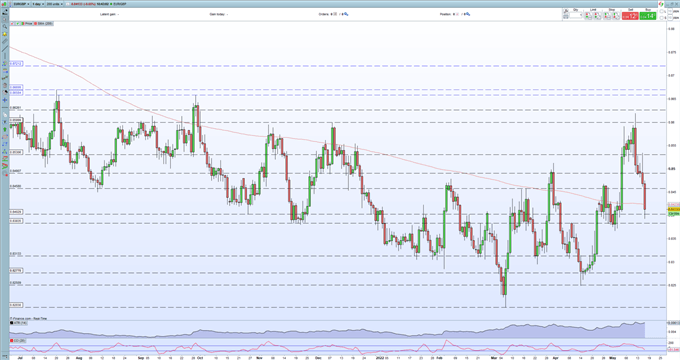This screenshot has height=360, width=680.
Task: Expand the 200 units history dropdown
Action: click(x=54, y=4)
